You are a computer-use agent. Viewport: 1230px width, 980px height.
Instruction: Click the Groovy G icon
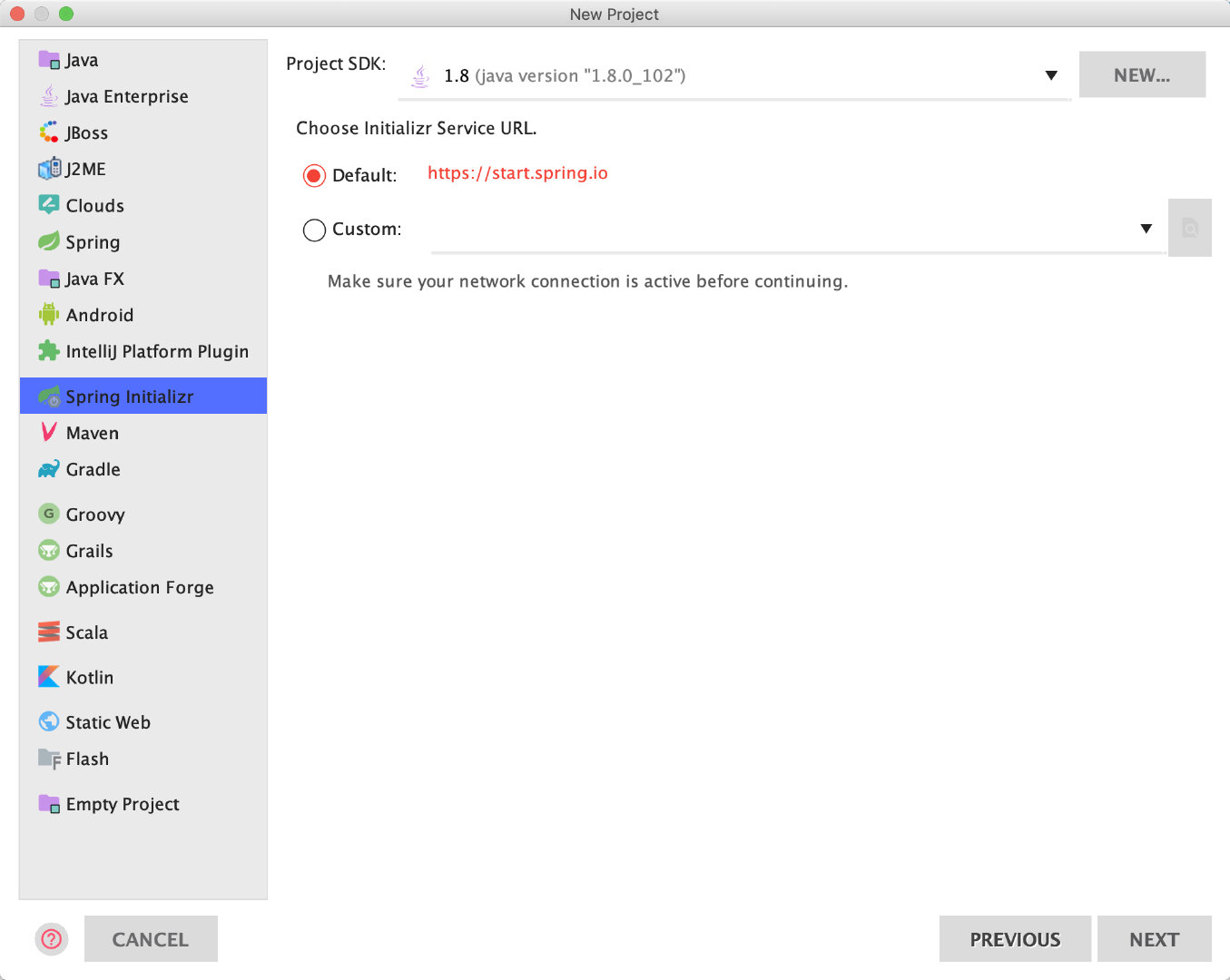tap(49, 514)
